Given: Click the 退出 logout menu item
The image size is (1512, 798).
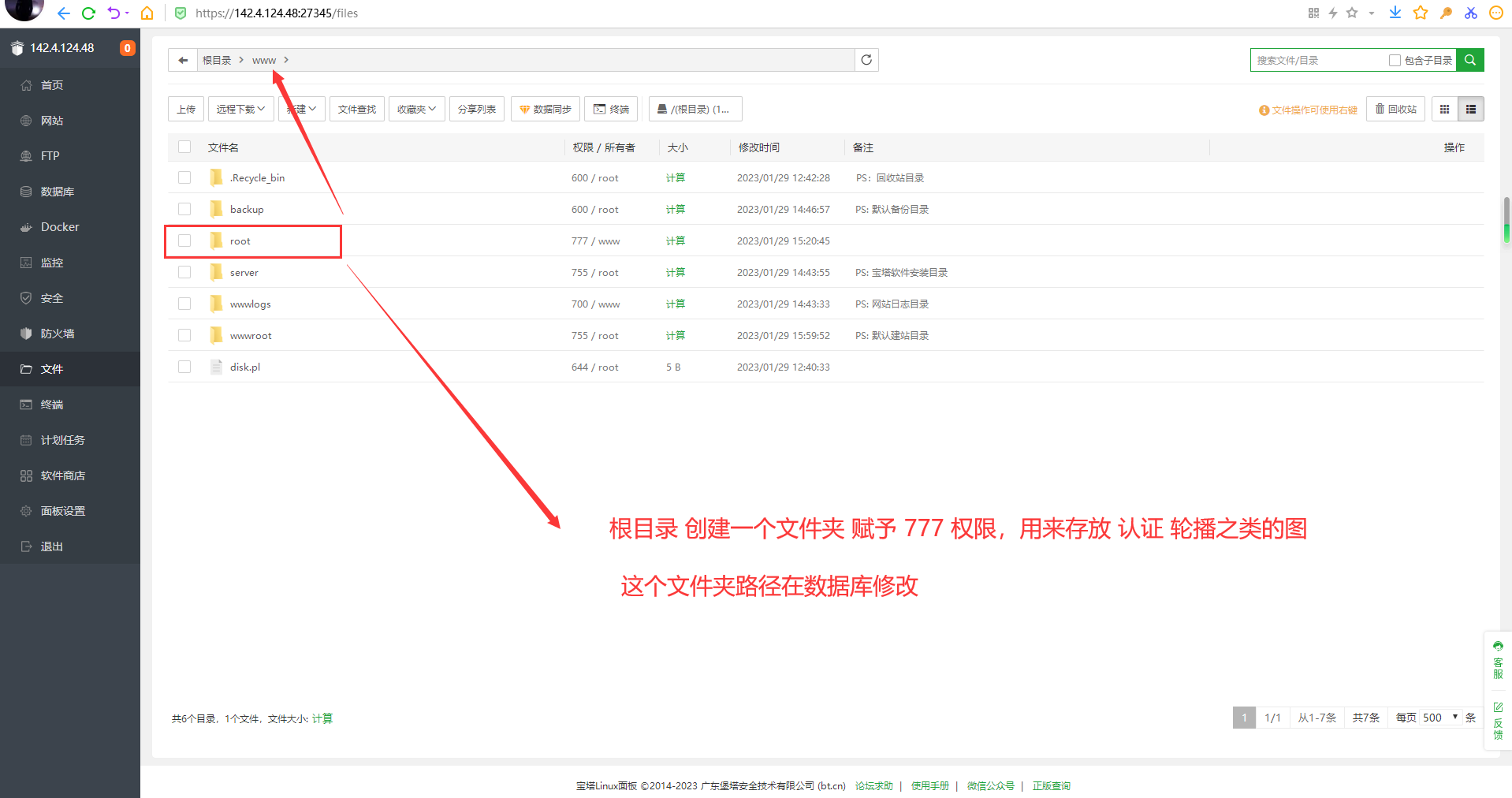Looking at the screenshot, I should coord(70,546).
